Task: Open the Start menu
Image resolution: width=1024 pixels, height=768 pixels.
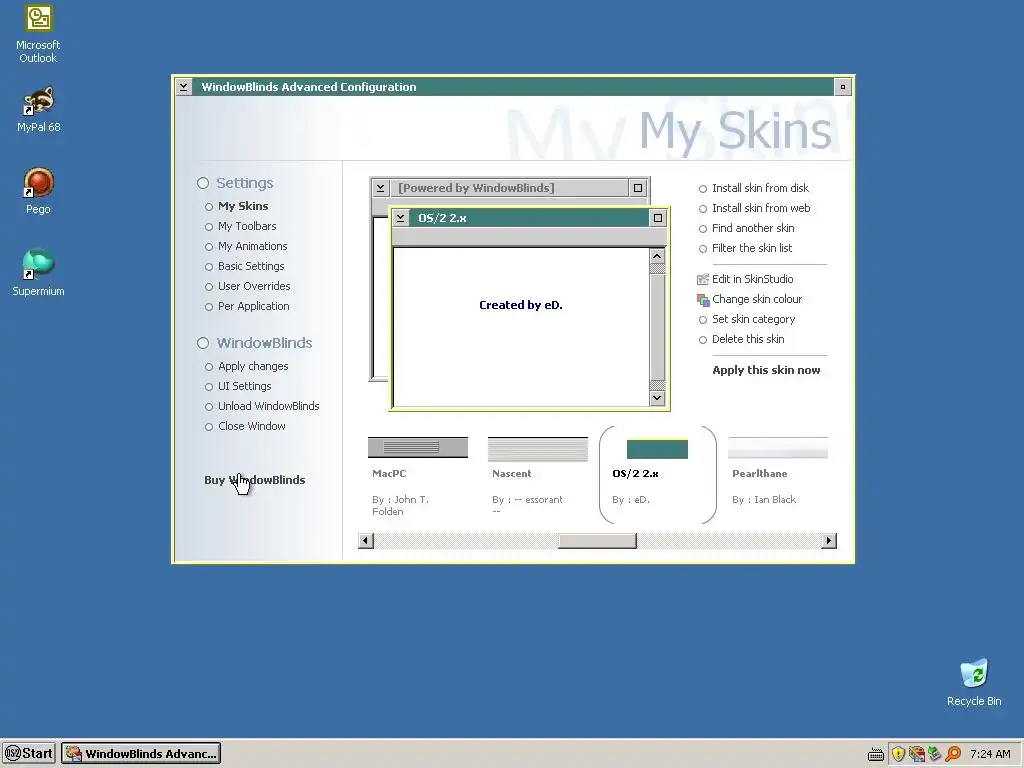Action: (x=29, y=753)
